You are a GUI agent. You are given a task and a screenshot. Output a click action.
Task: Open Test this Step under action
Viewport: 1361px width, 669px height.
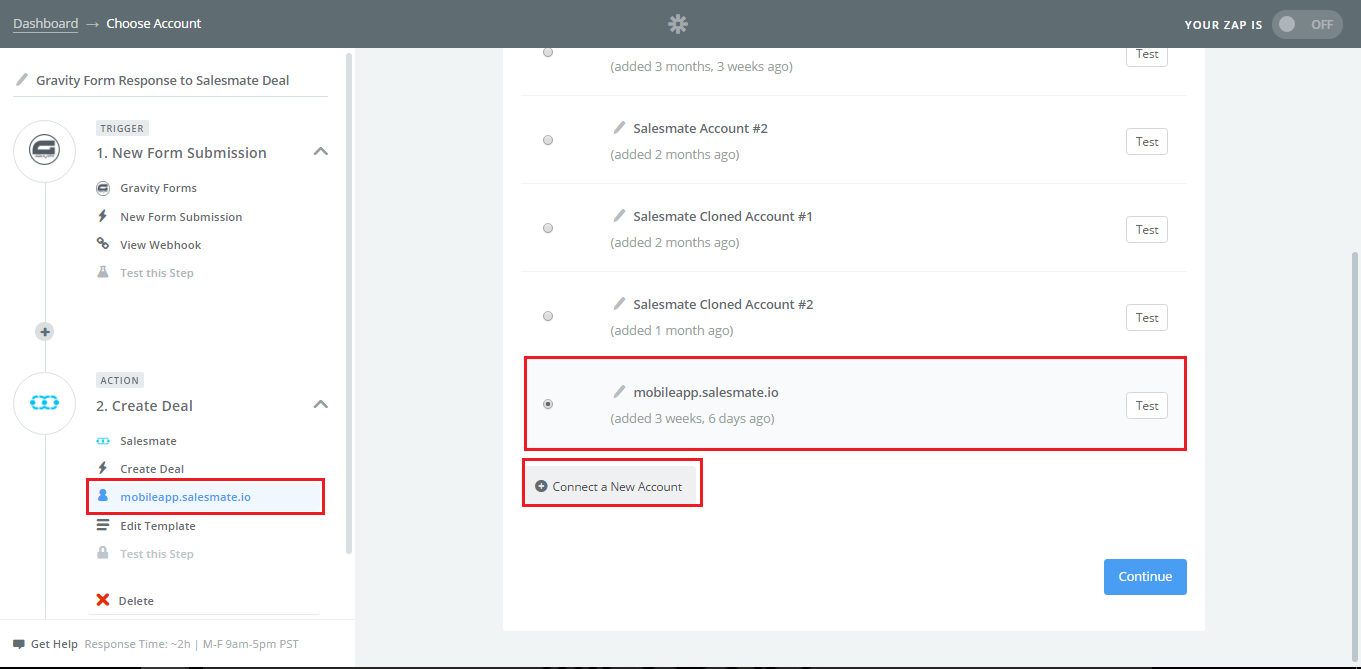pos(157,554)
